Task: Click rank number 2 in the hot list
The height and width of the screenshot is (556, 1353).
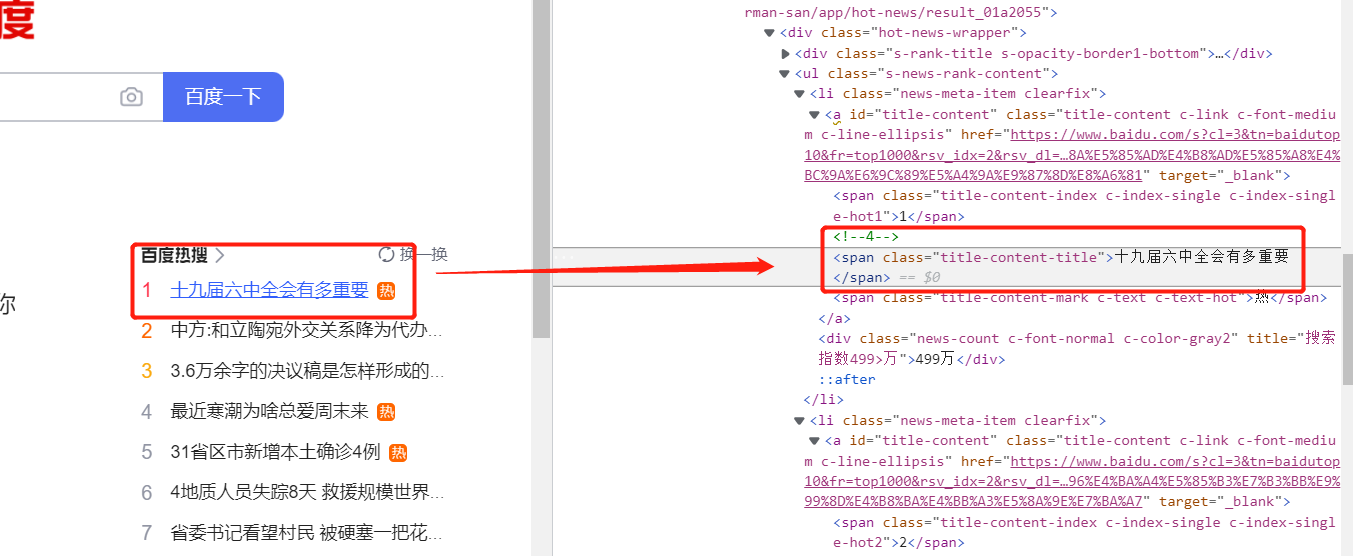Action: [x=147, y=330]
